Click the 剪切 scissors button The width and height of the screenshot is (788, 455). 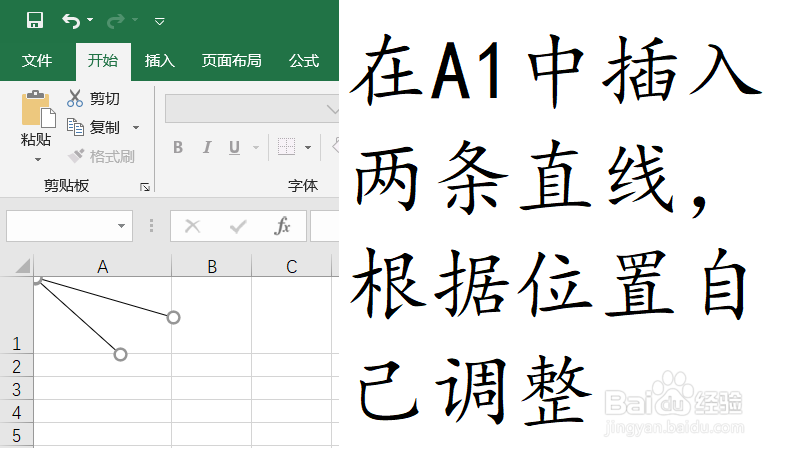tap(93, 98)
